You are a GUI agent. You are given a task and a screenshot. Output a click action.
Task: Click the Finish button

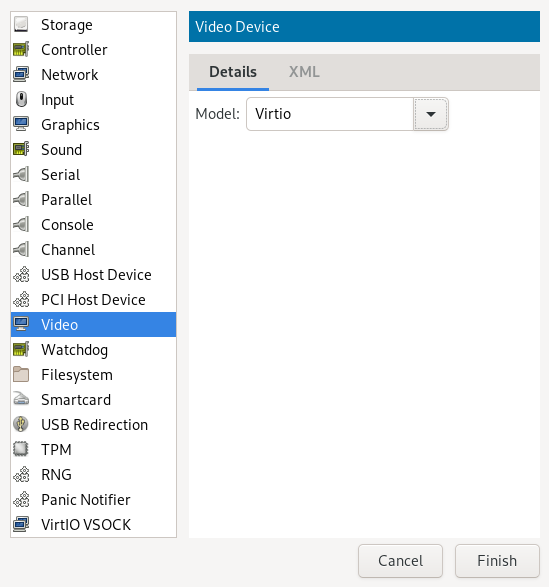click(x=497, y=561)
